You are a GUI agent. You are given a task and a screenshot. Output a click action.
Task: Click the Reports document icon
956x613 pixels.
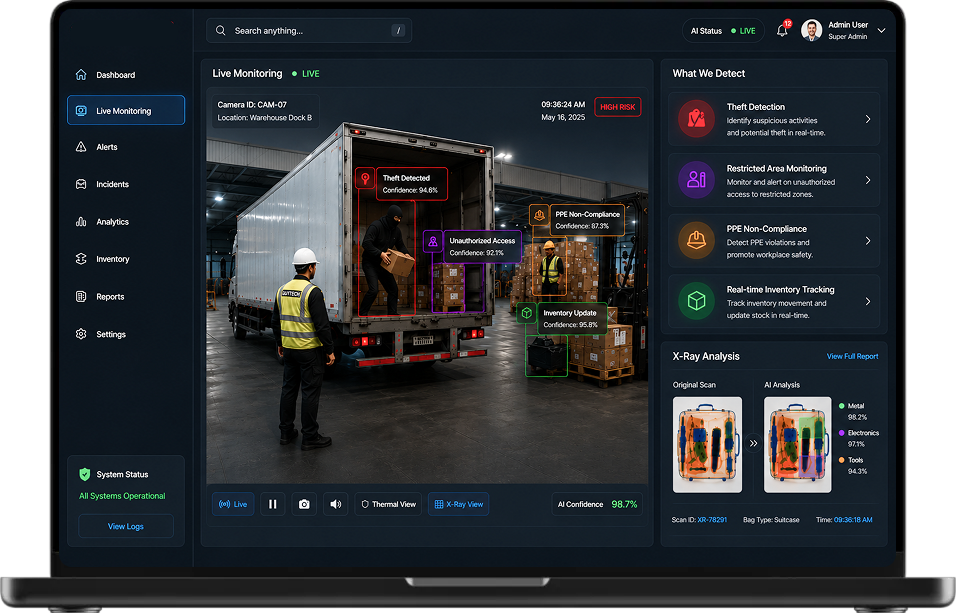81,296
